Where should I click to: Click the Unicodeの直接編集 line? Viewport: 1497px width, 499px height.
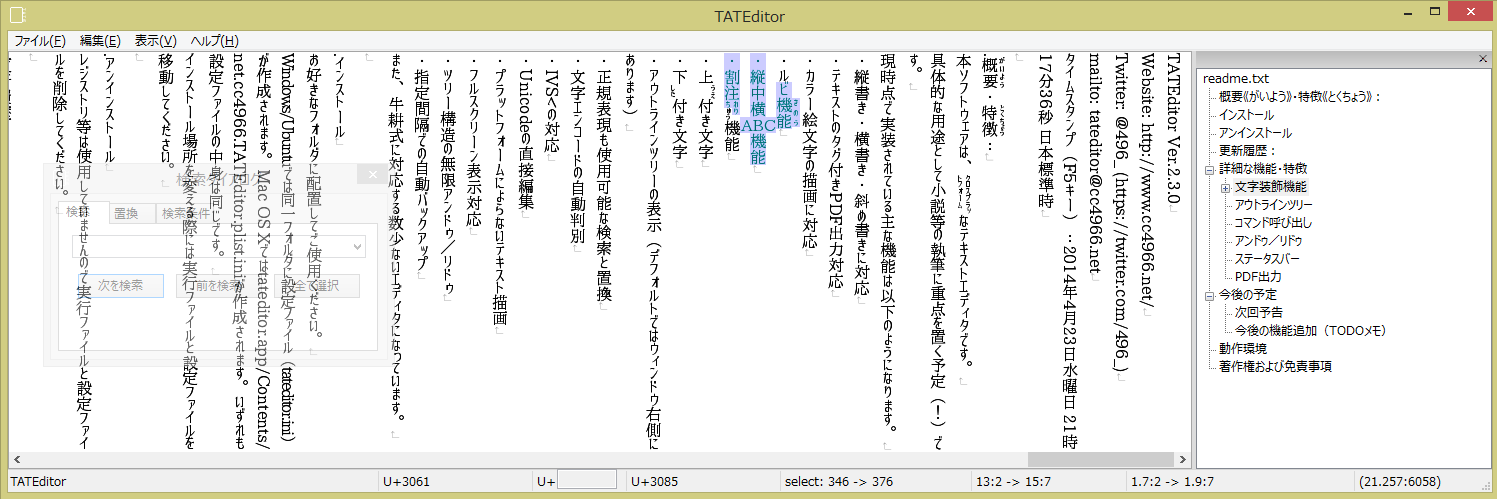click(x=524, y=133)
